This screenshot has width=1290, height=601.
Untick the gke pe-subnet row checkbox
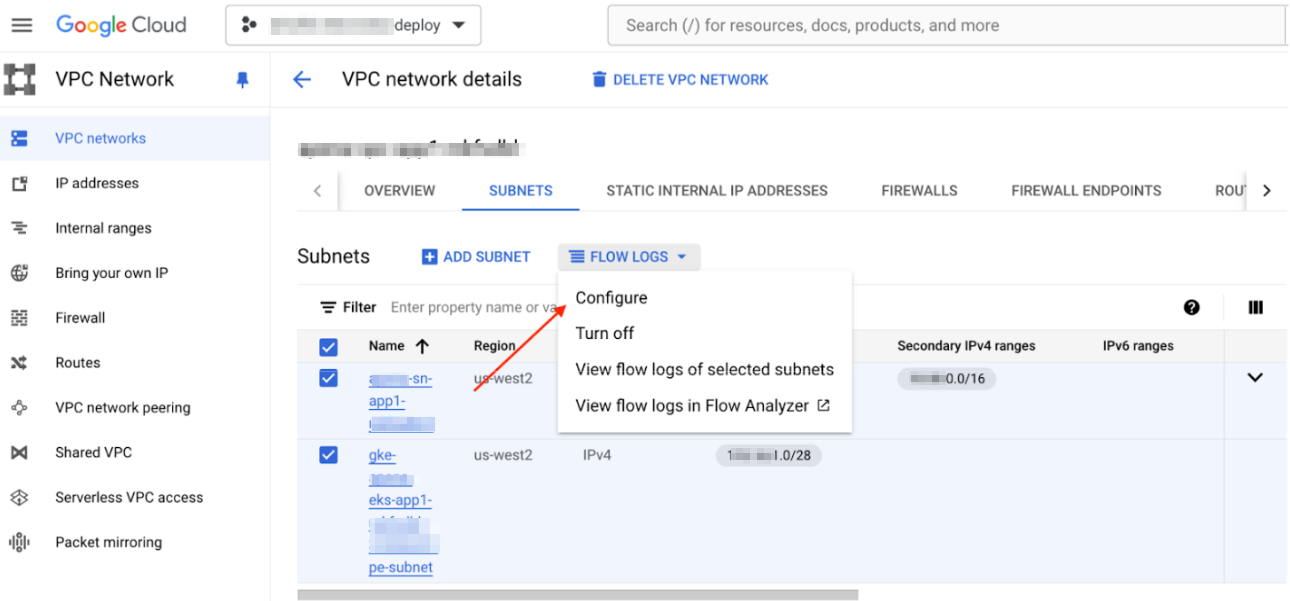tap(328, 455)
